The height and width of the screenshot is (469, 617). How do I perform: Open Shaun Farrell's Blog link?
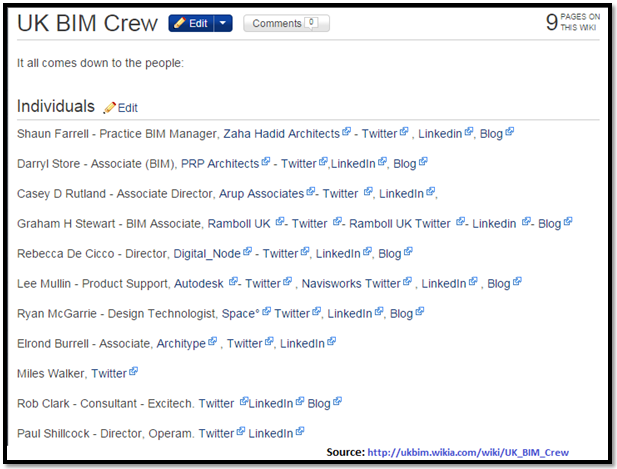click(x=491, y=134)
